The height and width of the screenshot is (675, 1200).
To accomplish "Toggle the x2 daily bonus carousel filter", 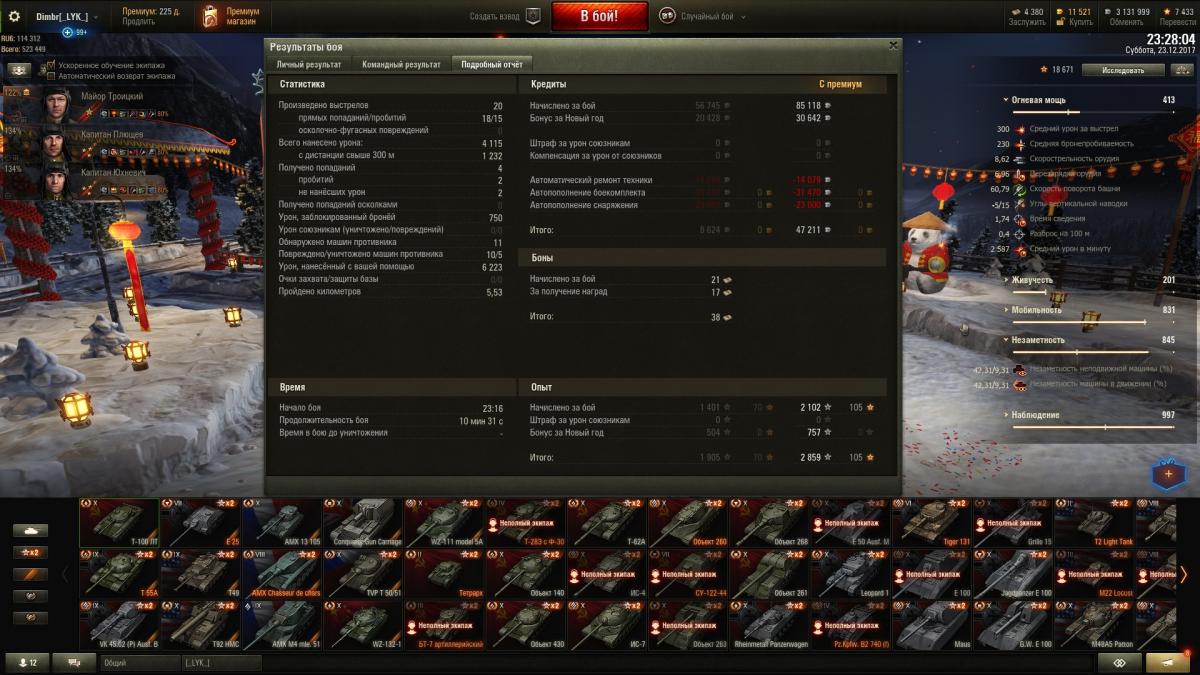I will click(x=30, y=552).
